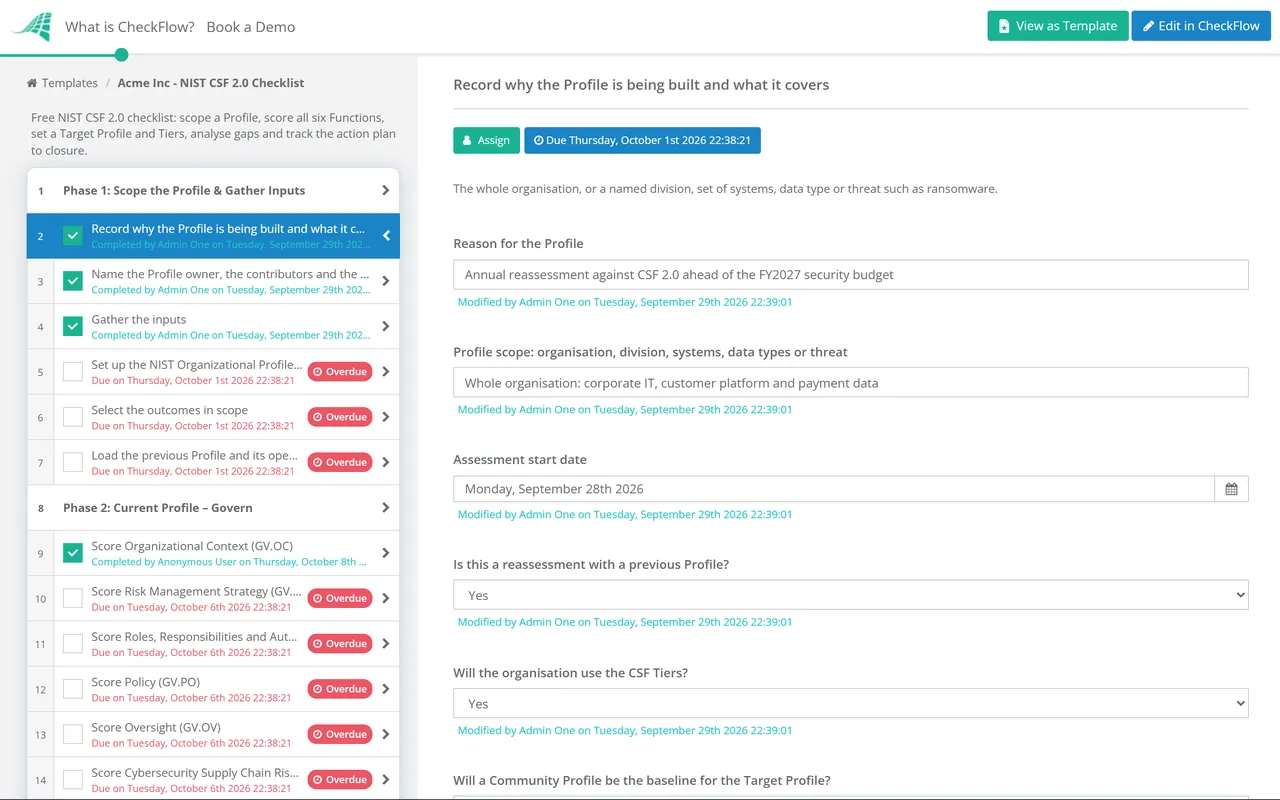The image size is (1280, 800).
Task: Click Overdue badge on Score Risk Management Strategy
Action: point(340,598)
